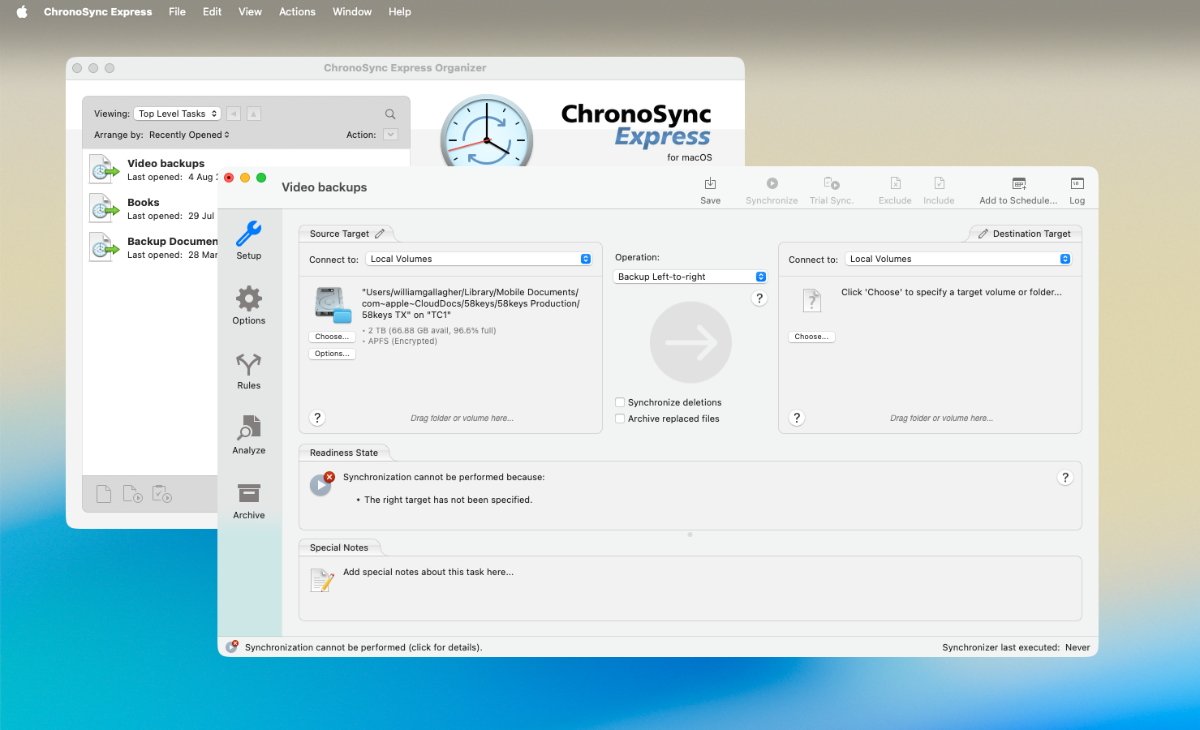Open the ChronoSync Express application menu
This screenshot has height=730, width=1200.
click(98, 12)
